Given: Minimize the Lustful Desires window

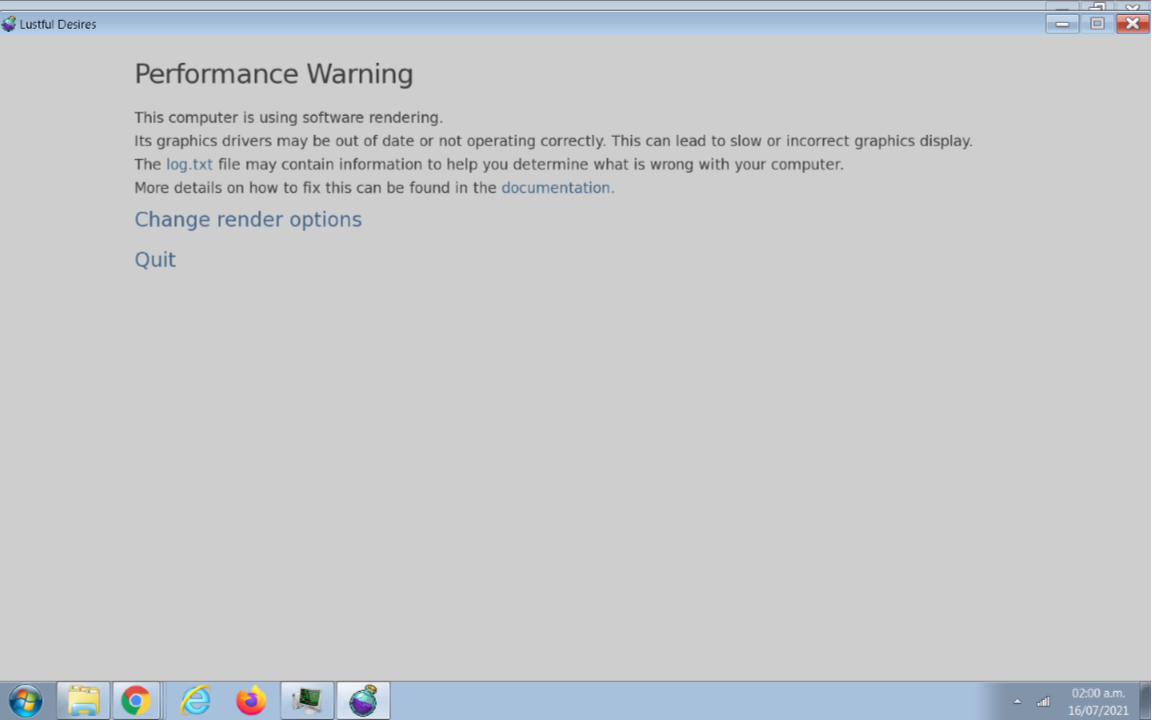Looking at the screenshot, I should pos(1062,24).
